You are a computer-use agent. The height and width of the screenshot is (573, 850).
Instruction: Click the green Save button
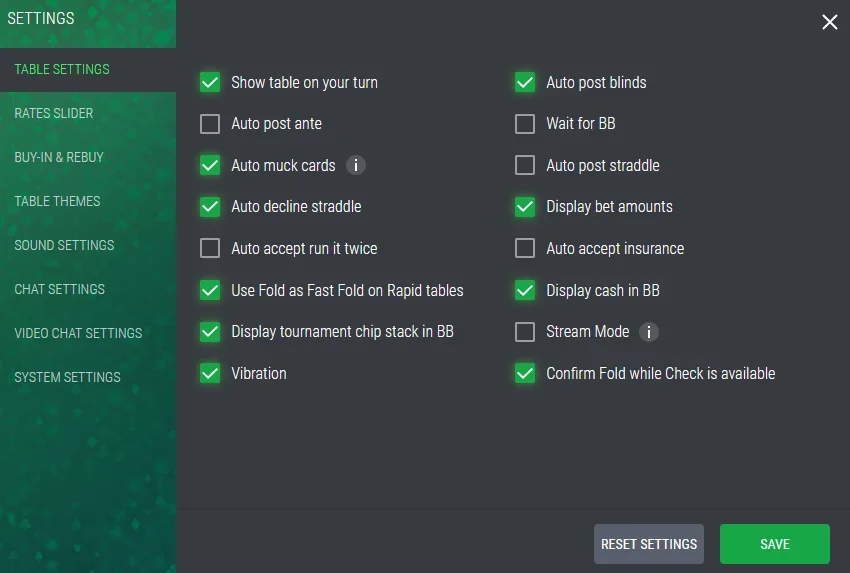click(774, 544)
